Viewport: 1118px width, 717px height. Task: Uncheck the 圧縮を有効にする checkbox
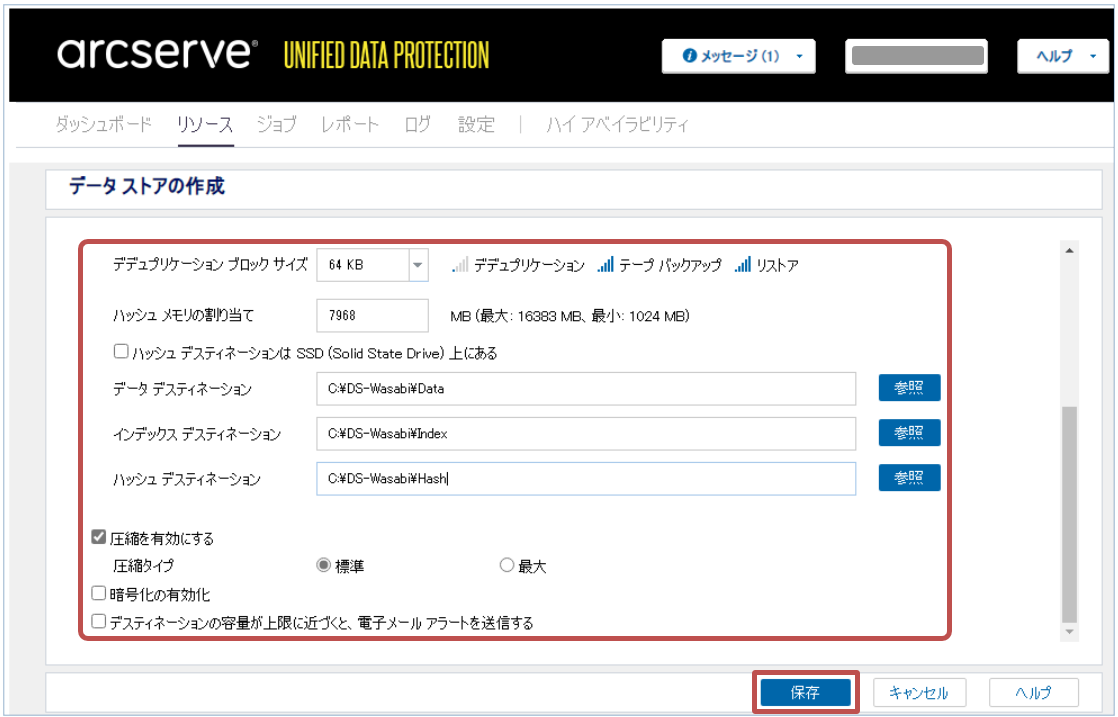(99, 537)
